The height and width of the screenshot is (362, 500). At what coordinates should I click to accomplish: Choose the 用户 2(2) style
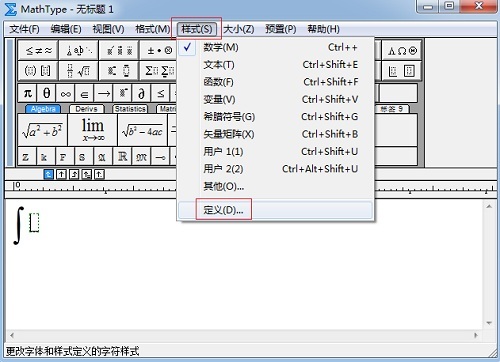pyautogui.click(x=275, y=169)
